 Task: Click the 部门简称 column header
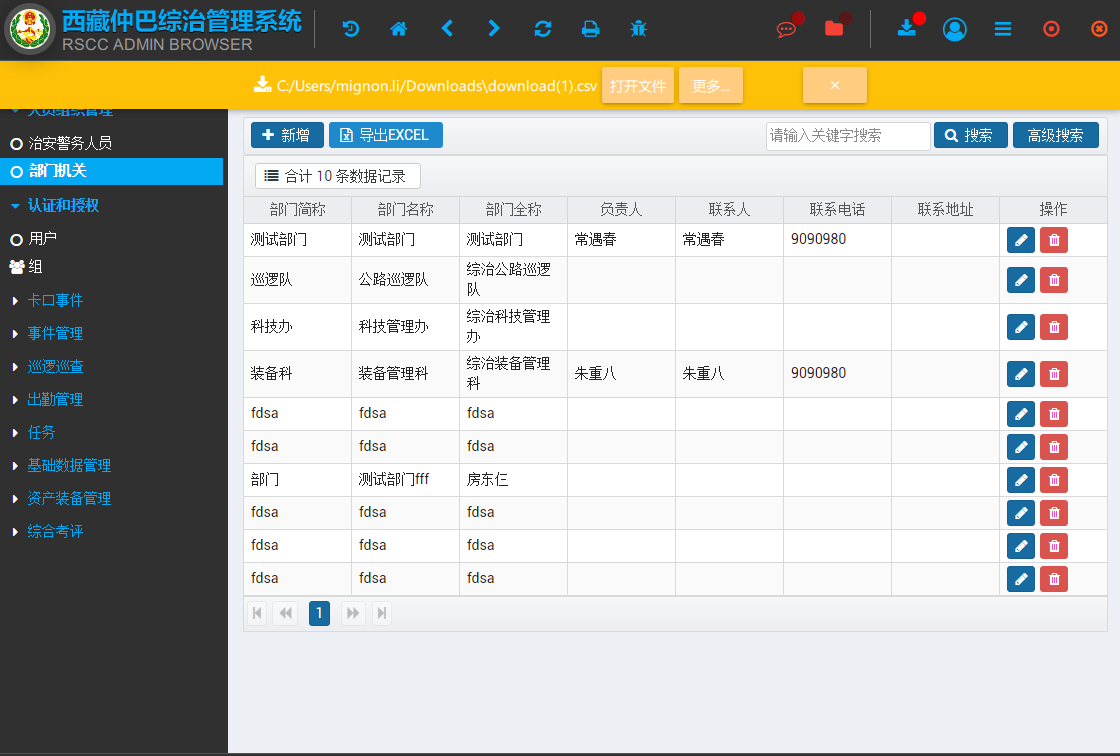298,209
